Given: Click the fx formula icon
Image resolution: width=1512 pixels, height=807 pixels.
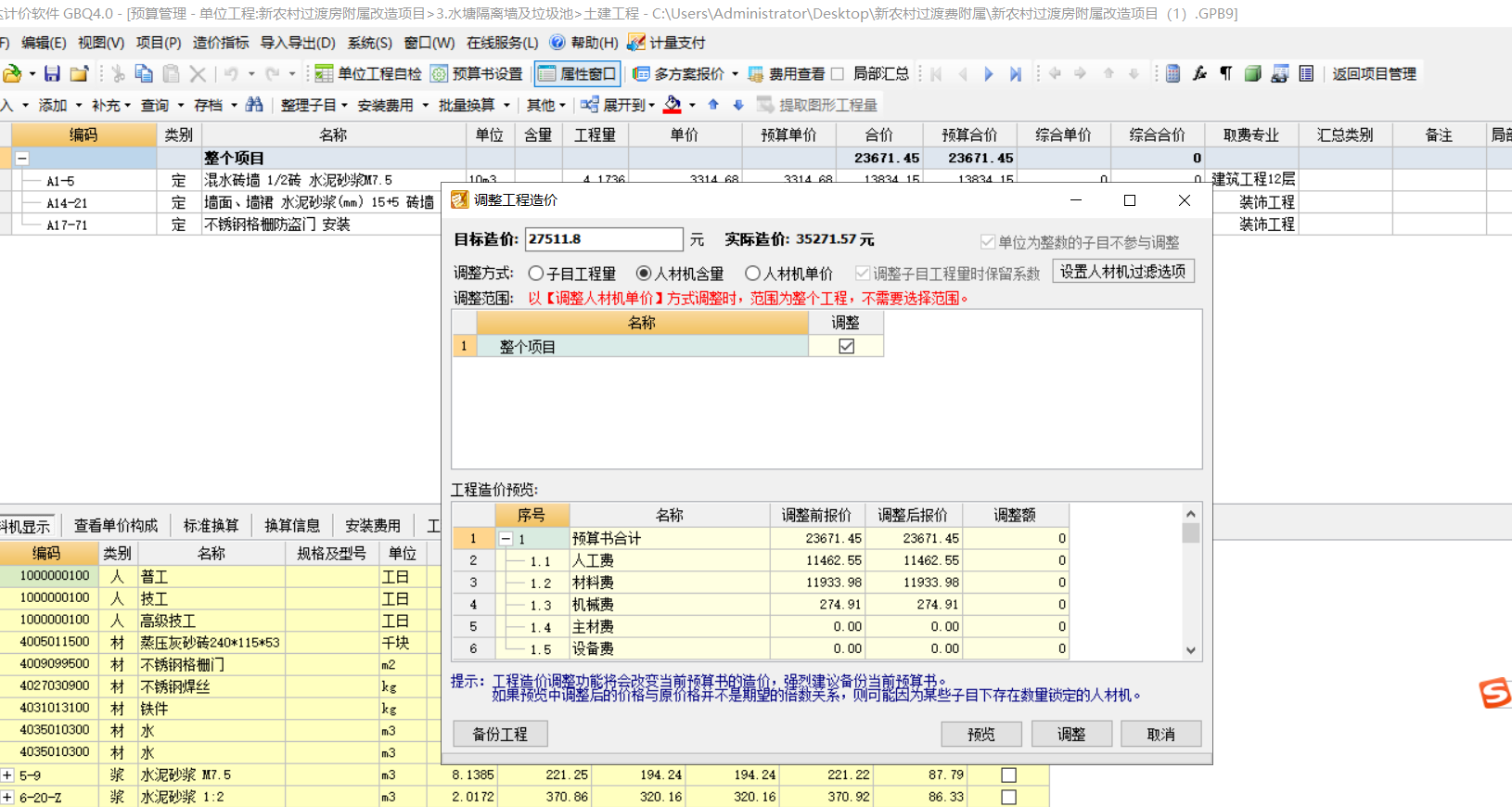Looking at the screenshot, I should click(x=1199, y=73).
